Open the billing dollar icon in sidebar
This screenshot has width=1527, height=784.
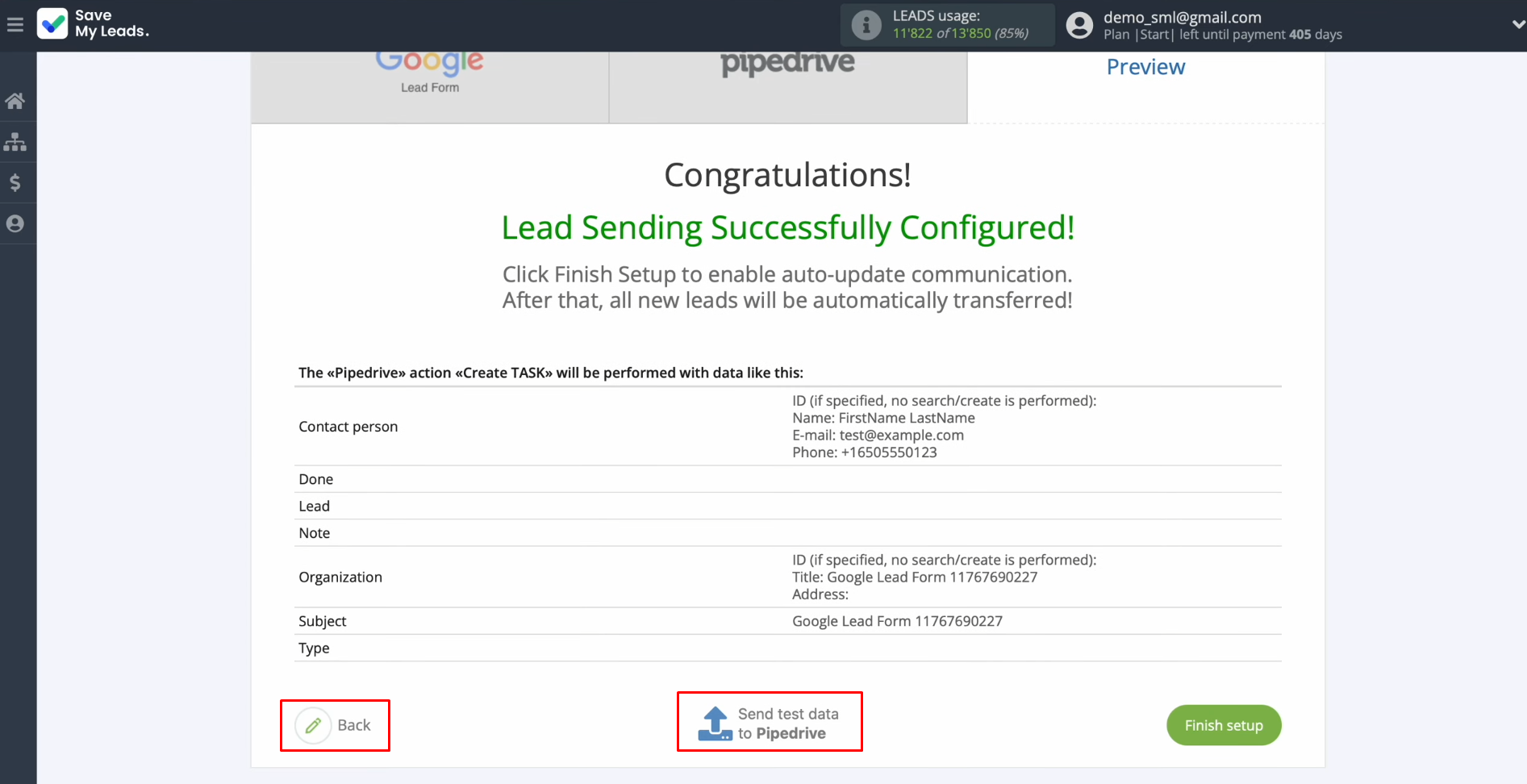15,182
